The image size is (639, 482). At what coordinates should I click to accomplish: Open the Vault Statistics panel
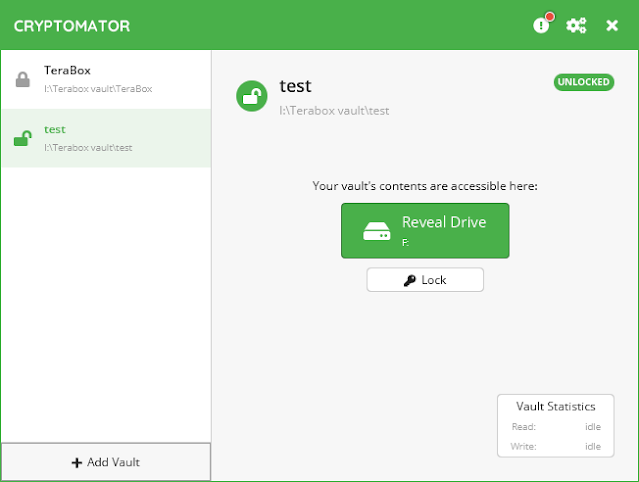click(x=555, y=426)
